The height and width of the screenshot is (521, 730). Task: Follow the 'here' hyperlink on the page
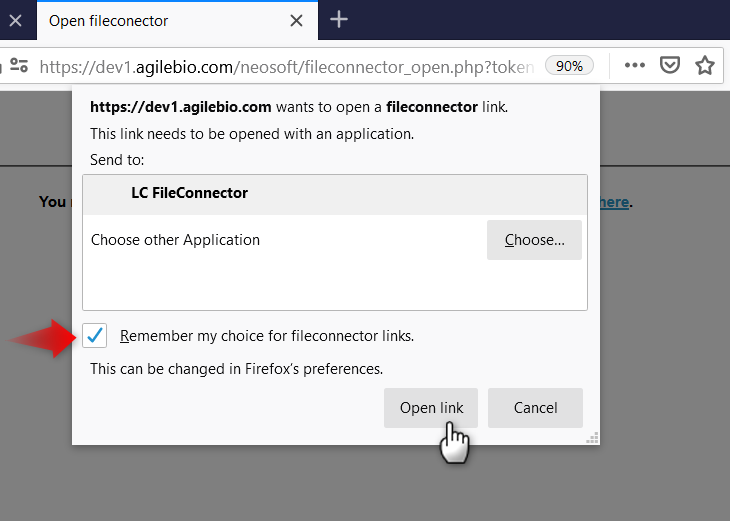point(614,202)
